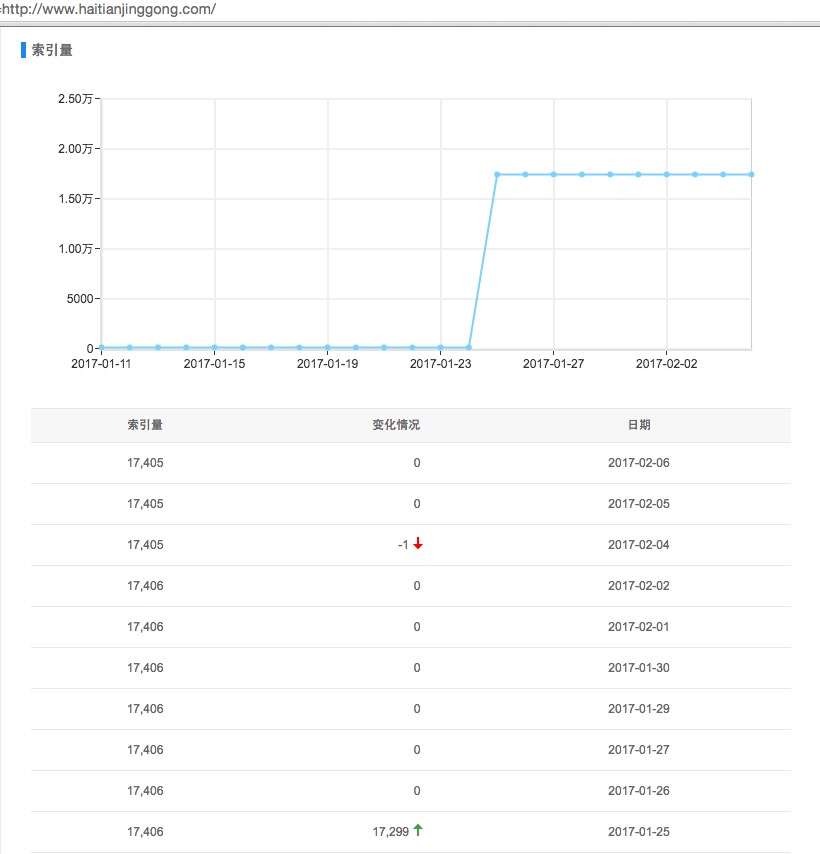Viewport: 820px width, 854px height.
Task: Click the chart data point above 2017-02-02
Action: pyautogui.click(x=666, y=174)
